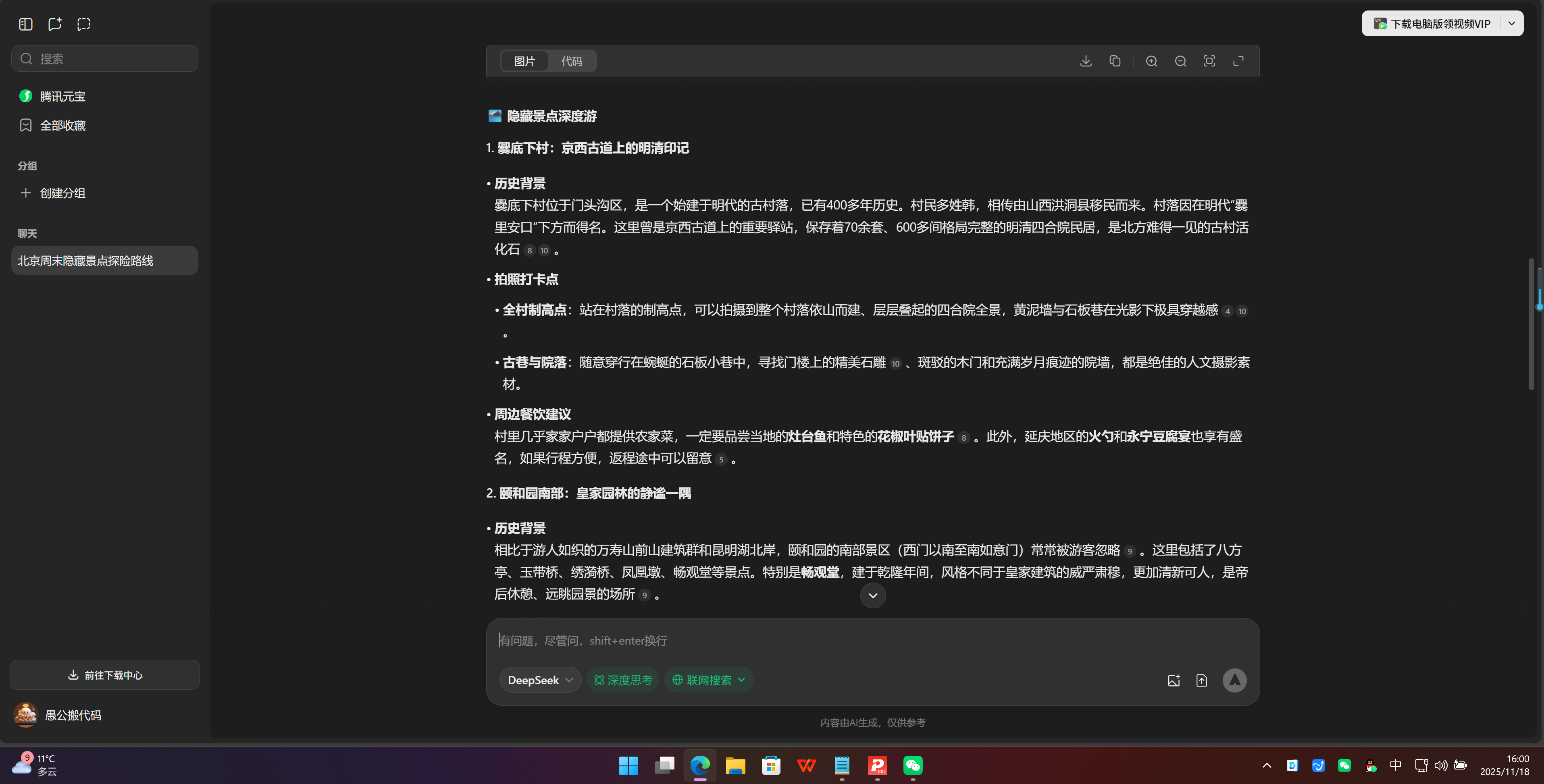This screenshot has width=1544, height=784.
Task: Open fullscreen view of the image
Action: tap(1238, 60)
